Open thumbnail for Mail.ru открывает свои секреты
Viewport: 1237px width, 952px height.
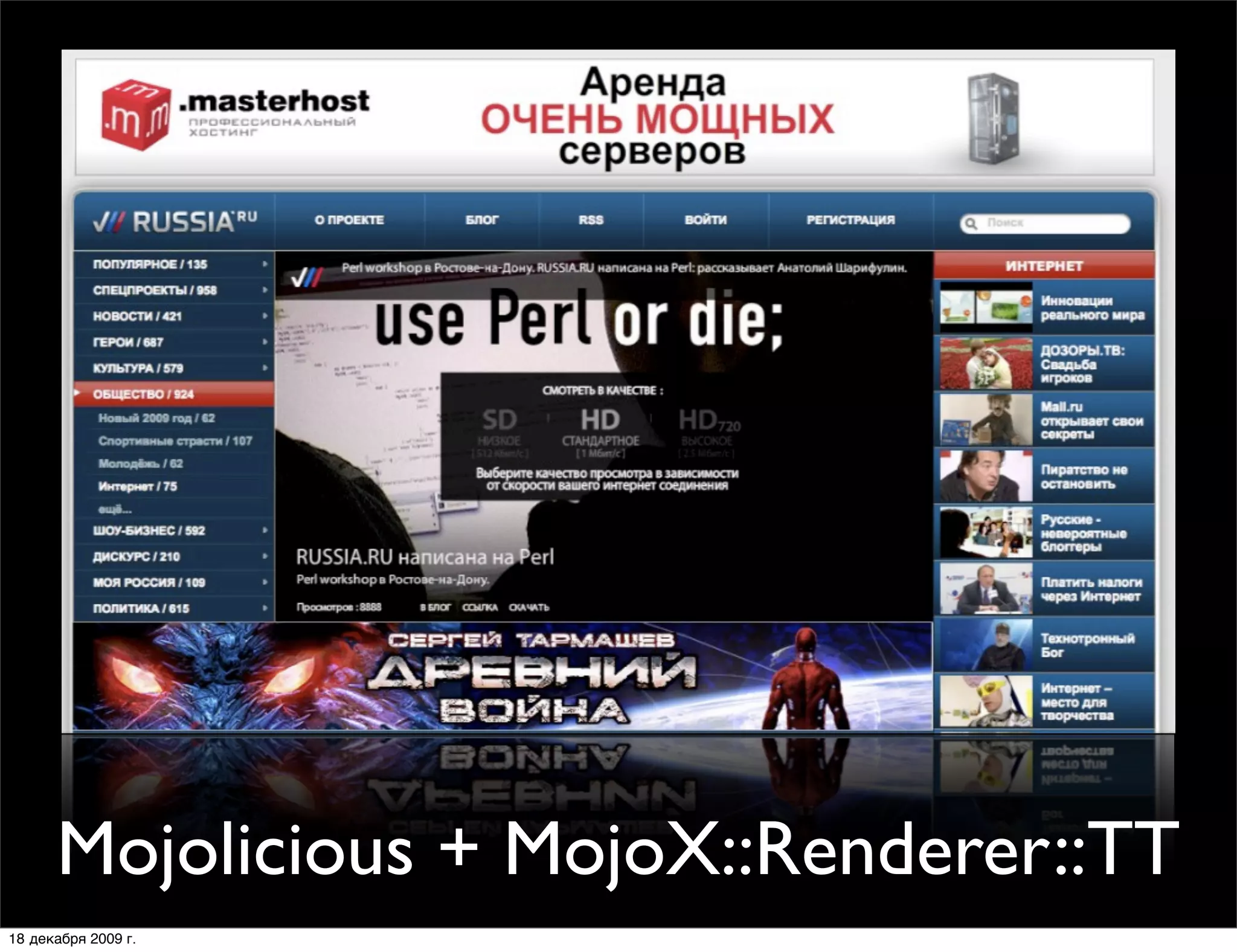986,420
